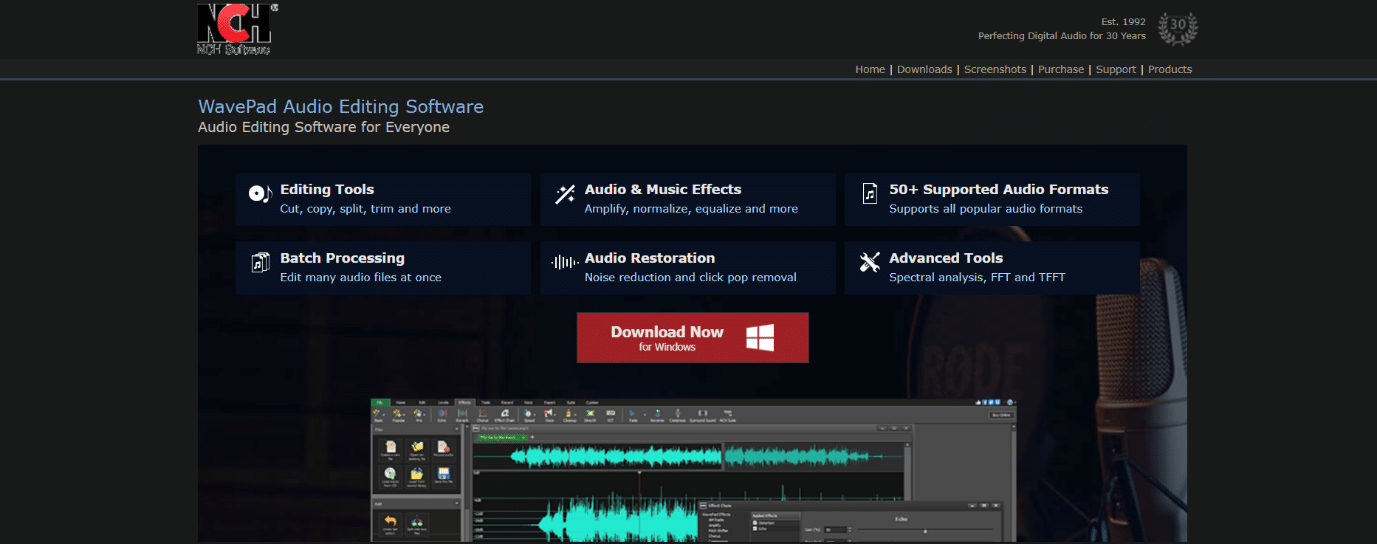The image size is (1377, 544).
Task: Click WavePad Audio Editing Software heading
Action: [341, 106]
